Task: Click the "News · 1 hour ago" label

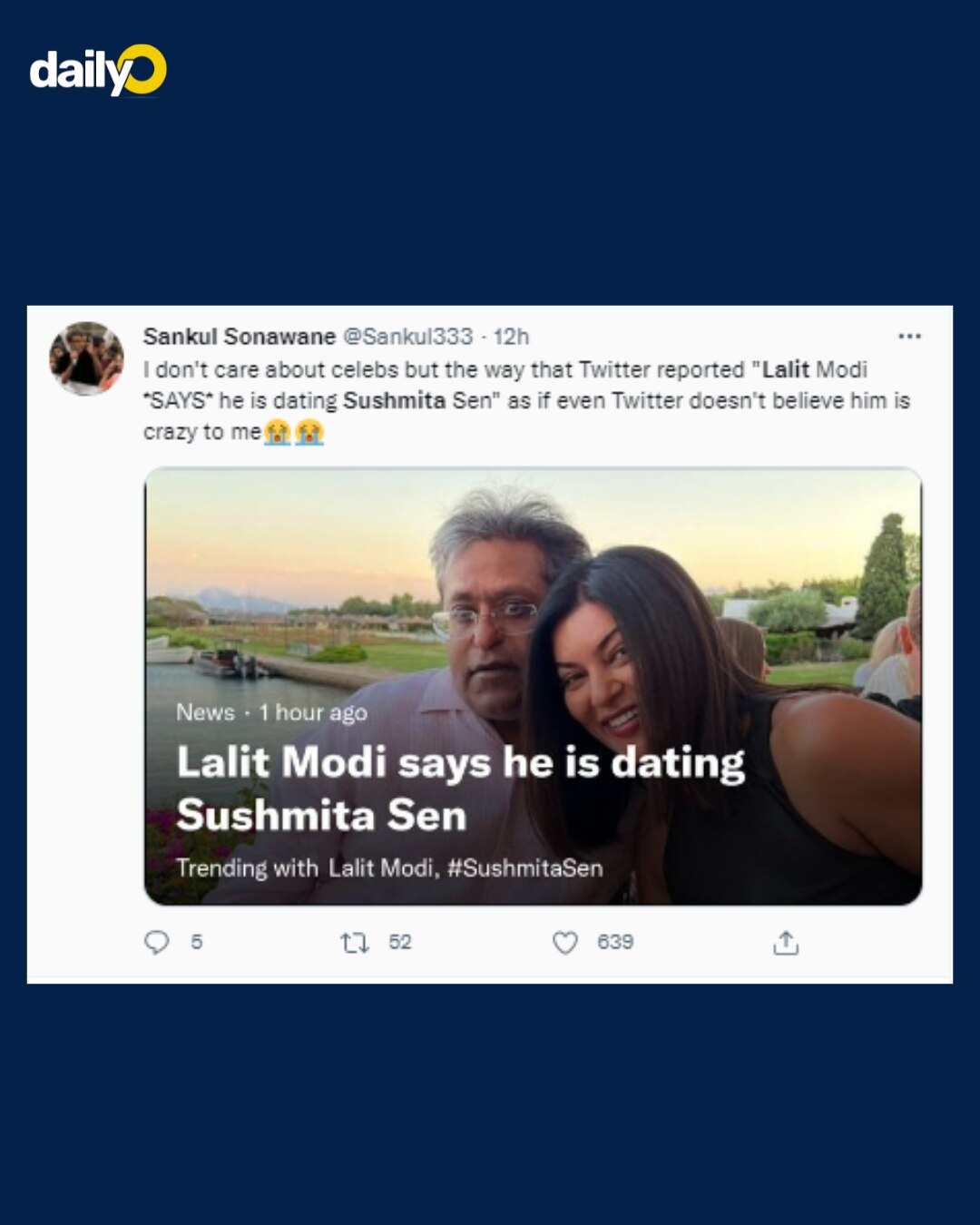Action: (271, 712)
